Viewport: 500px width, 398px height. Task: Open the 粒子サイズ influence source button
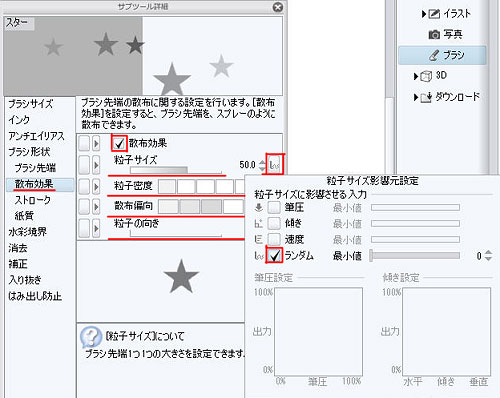coord(275,164)
